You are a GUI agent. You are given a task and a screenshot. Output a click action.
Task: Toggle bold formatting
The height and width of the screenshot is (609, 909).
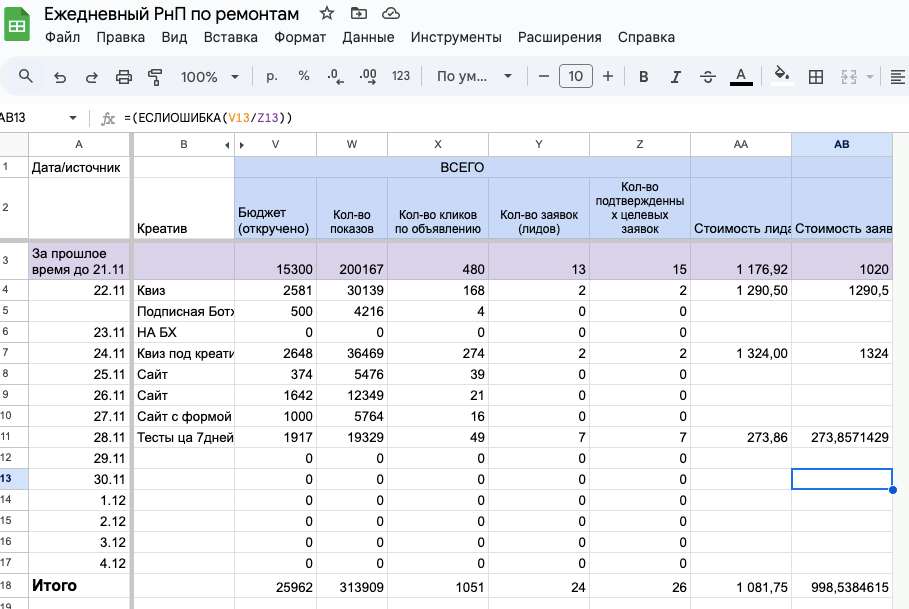click(643, 76)
